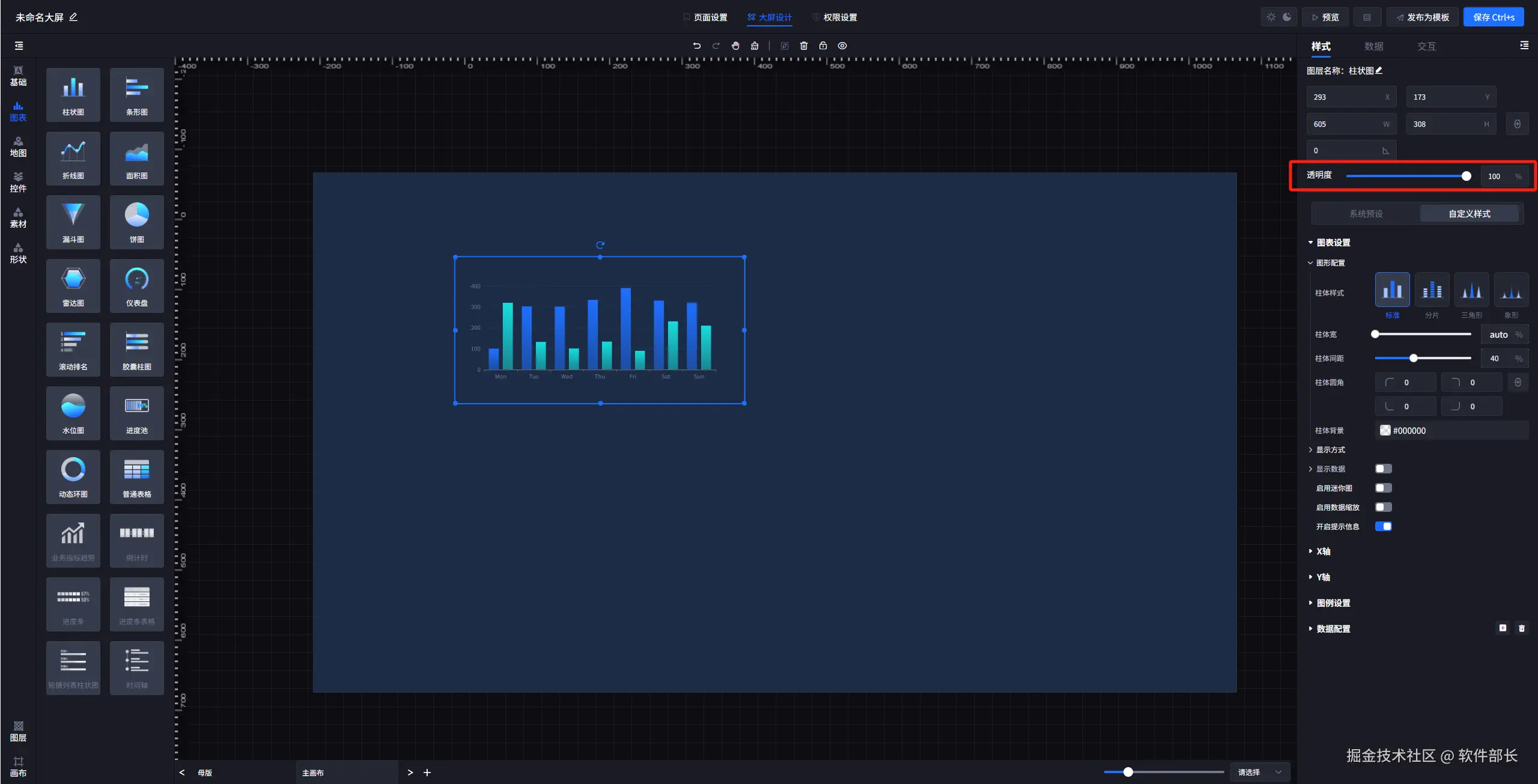Click the 保存 Ctrl+s button

pyautogui.click(x=1494, y=17)
